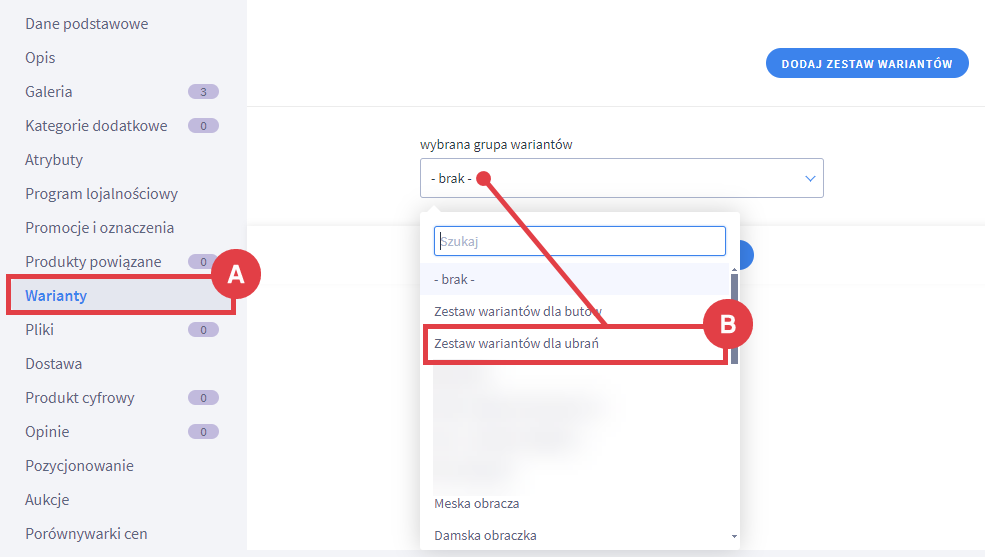Screen dimensions: 985x557
Task: Click the chevron arrow of variants dropdown
Action: click(810, 178)
